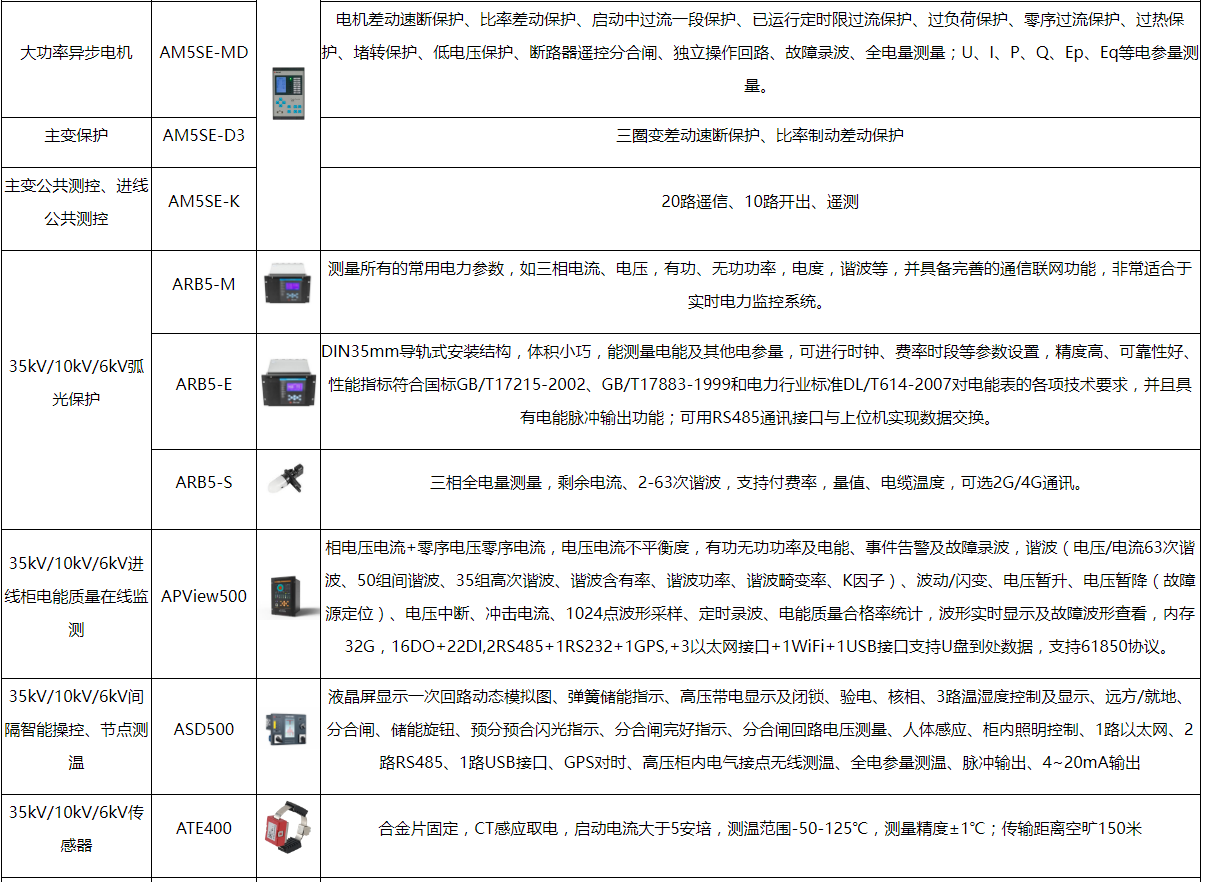
Task: Click the 三圈变差动速断保护 description text
Action: tap(760, 134)
